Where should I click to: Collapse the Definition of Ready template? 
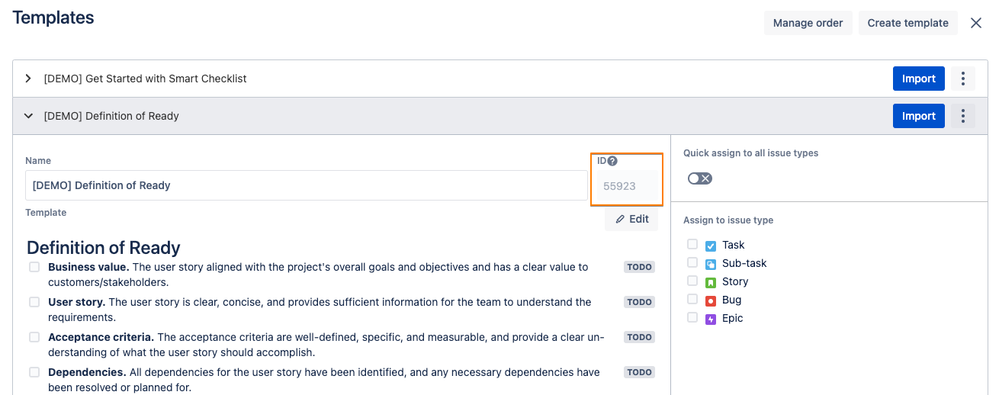pos(28,116)
